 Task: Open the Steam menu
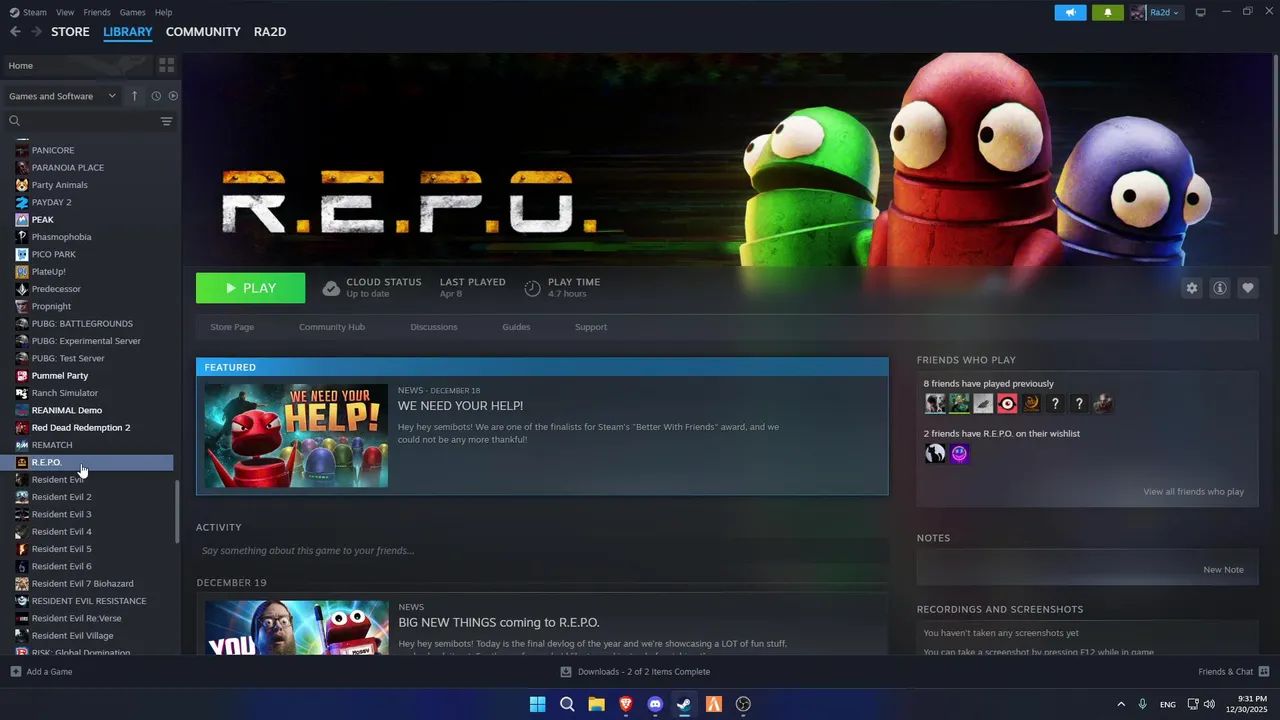(27, 12)
